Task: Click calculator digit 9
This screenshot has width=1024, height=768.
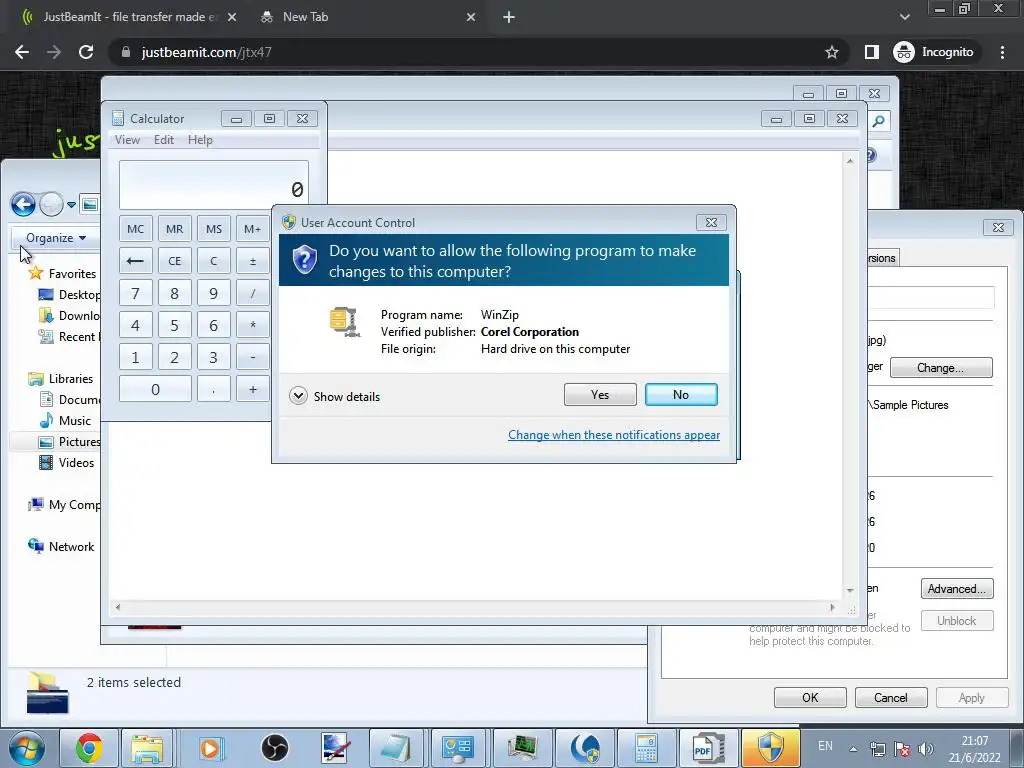Action: [x=214, y=293]
